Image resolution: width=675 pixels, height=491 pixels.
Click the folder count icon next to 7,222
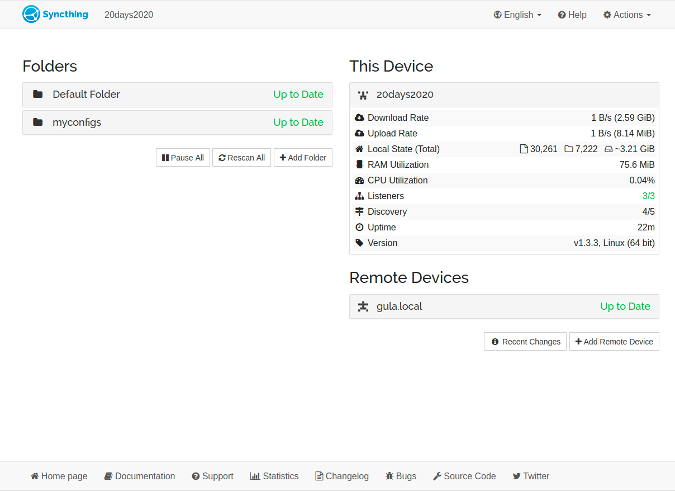568,149
